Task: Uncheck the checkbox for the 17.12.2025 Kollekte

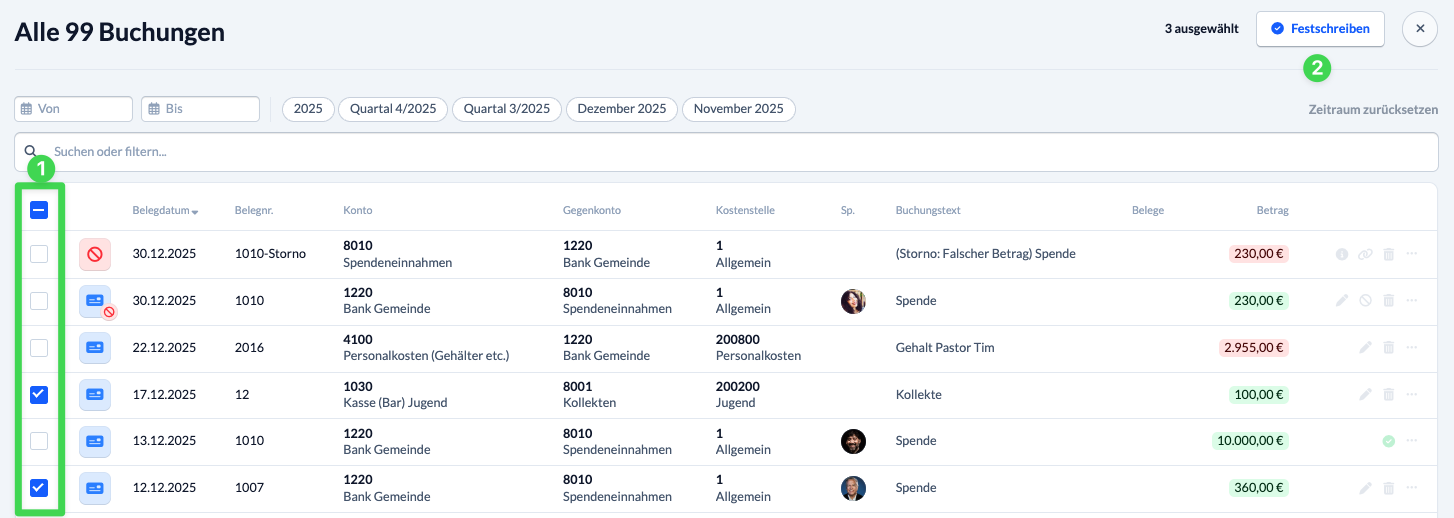Action: 39,394
